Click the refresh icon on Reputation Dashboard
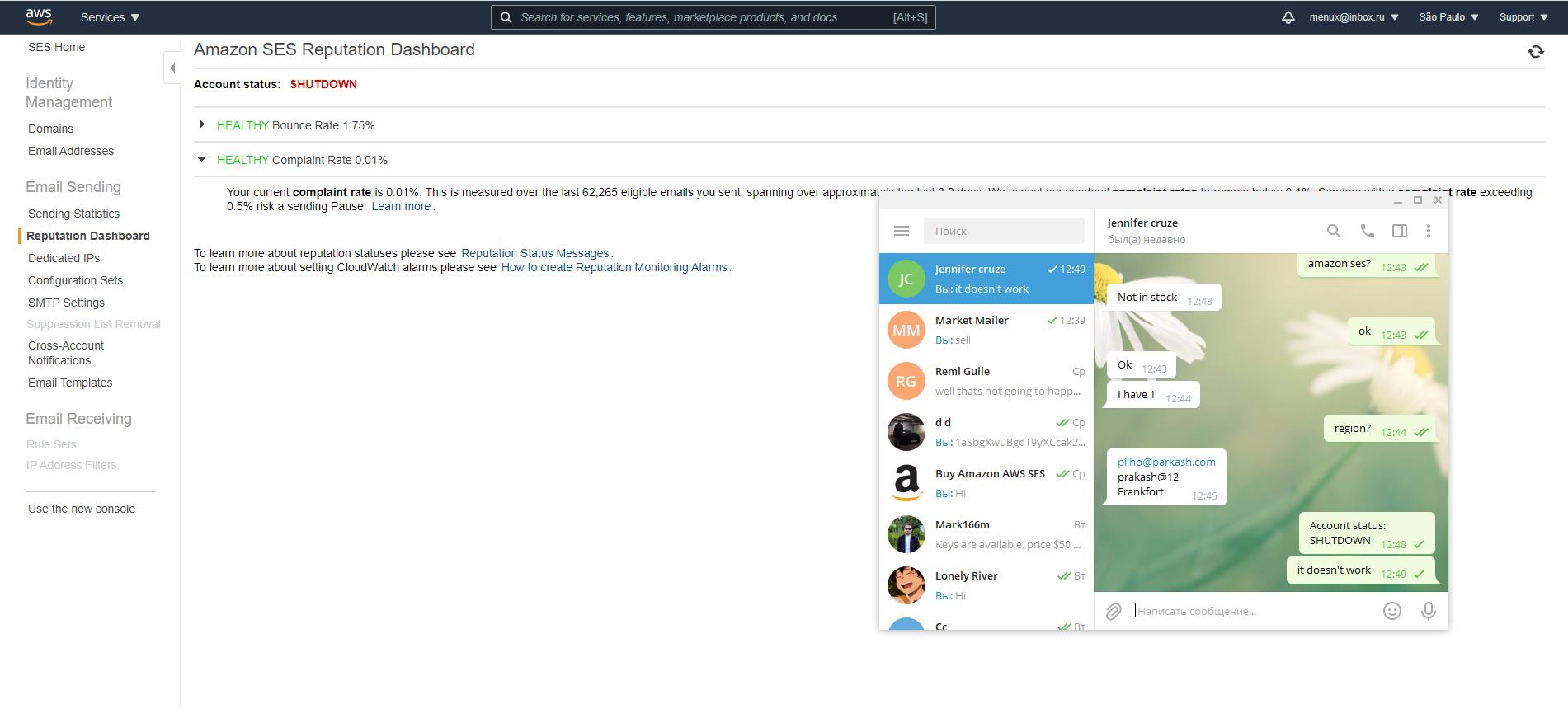This screenshot has width=1568, height=709. click(1535, 52)
